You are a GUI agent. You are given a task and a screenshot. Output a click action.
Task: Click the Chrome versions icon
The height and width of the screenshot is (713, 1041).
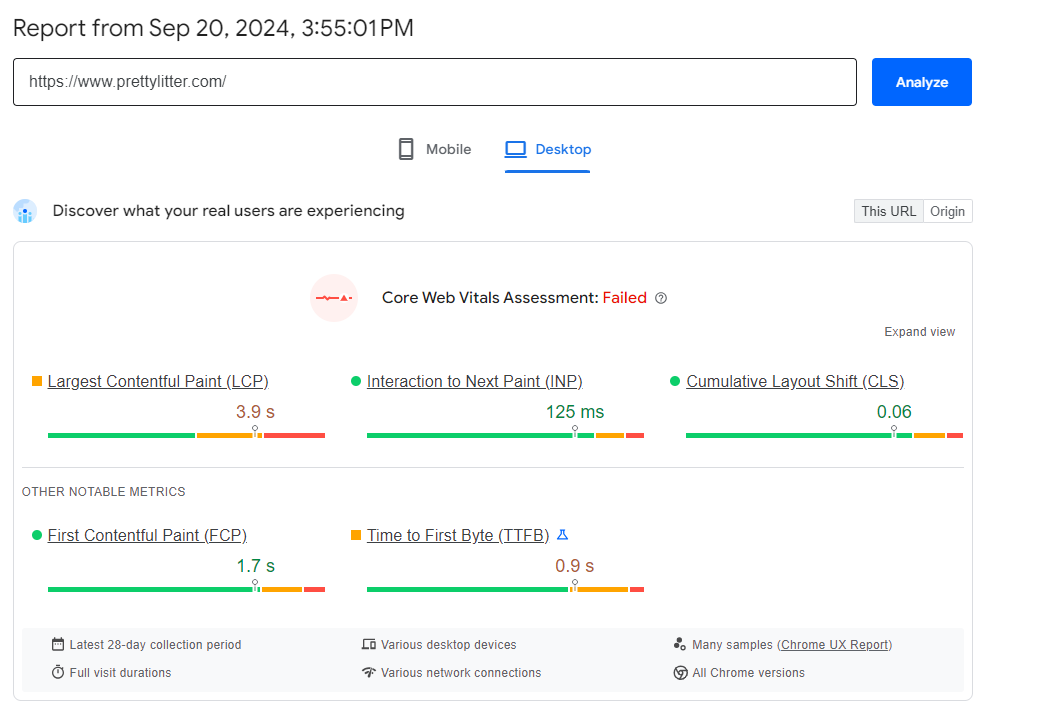[x=681, y=673]
